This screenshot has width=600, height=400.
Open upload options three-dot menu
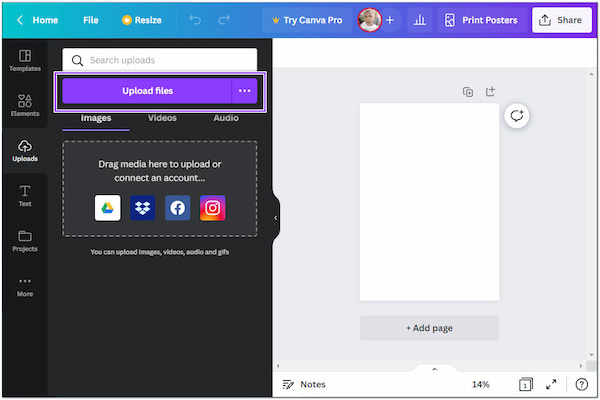tap(245, 91)
